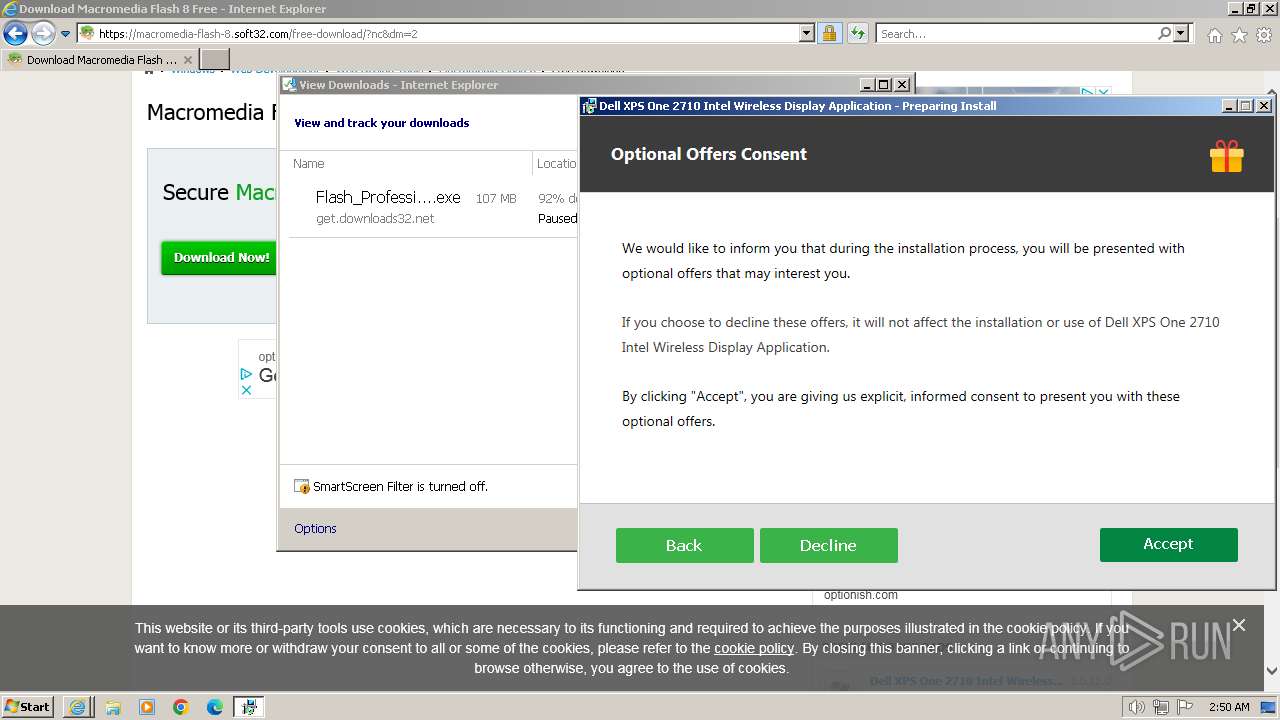Click the Accept button in installer
This screenshot has height=720, width=1280.
(x=1168, y=544)
